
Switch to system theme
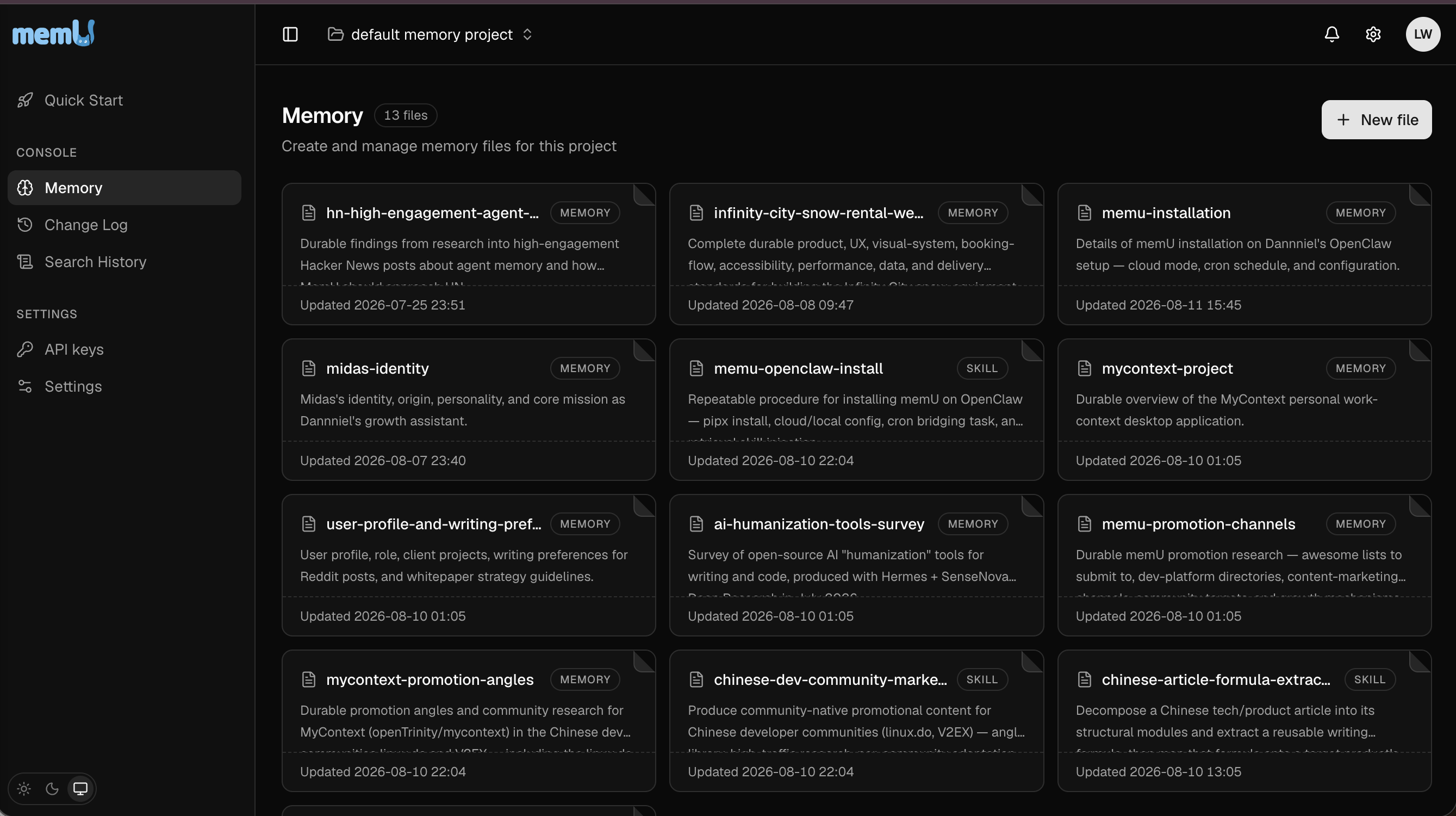click(x=80, y=788)
